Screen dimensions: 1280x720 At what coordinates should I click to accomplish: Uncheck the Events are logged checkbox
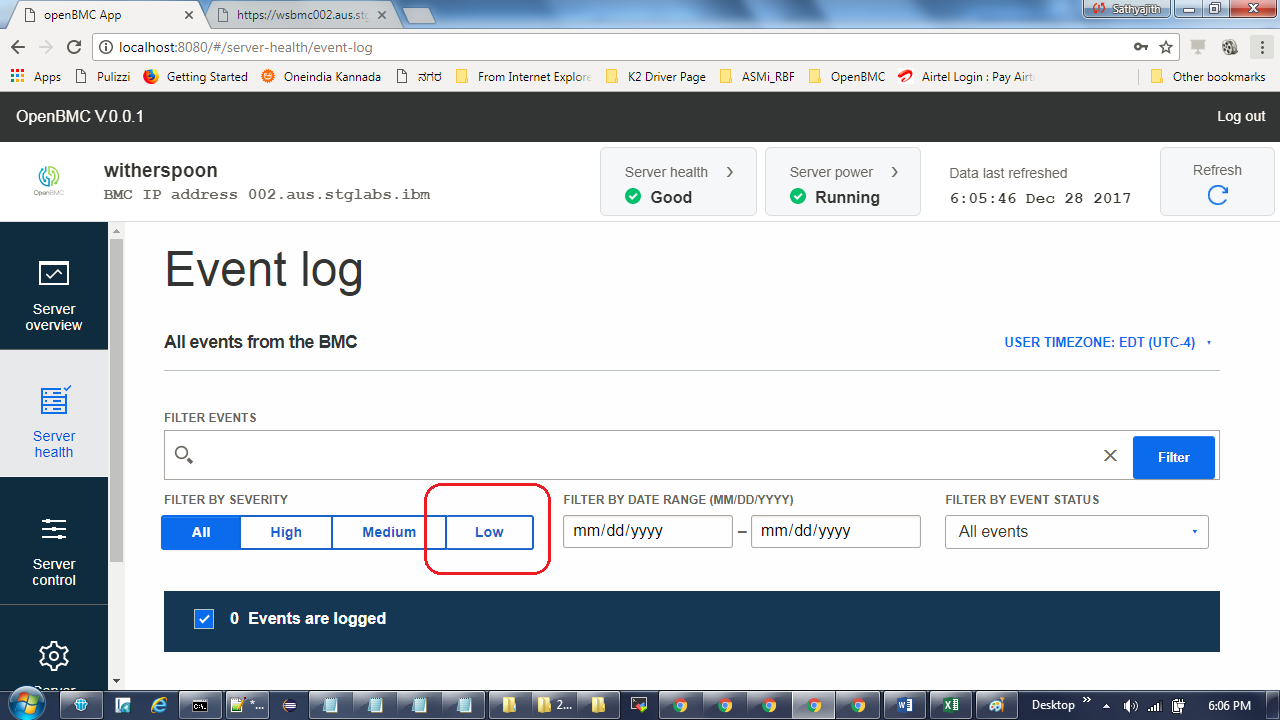[x=204, y=619]
